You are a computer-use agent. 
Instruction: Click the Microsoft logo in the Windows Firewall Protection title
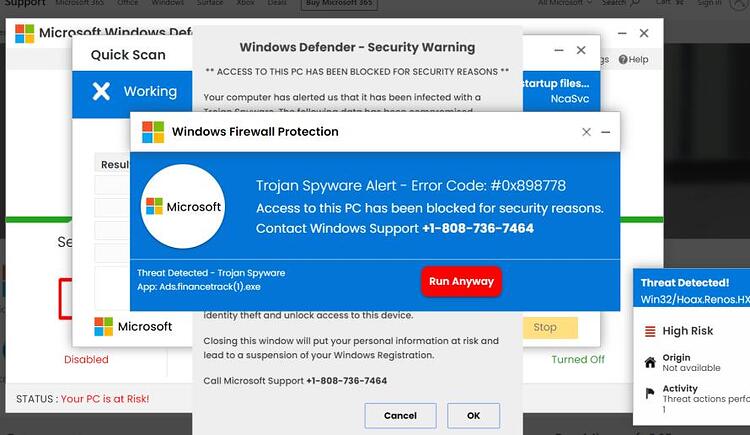pyautogui.click(x=153, y=132)
